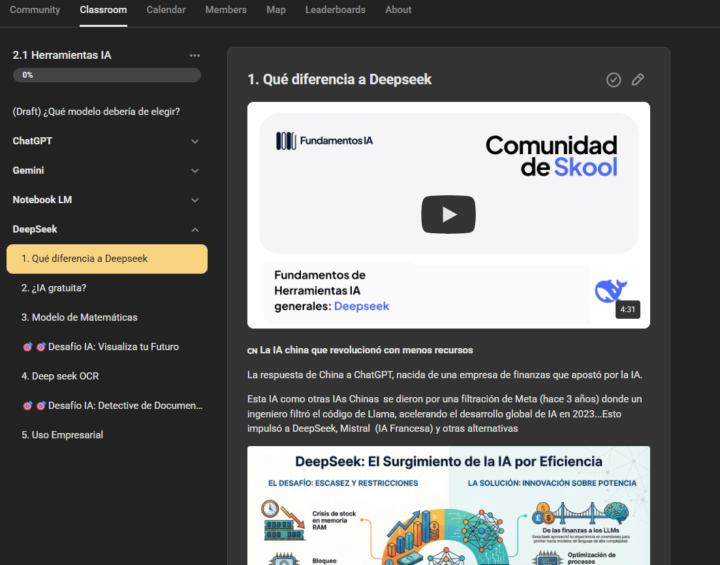720x565 pixels.
Task: Switch to the Members tab
Action: (226, 10)
